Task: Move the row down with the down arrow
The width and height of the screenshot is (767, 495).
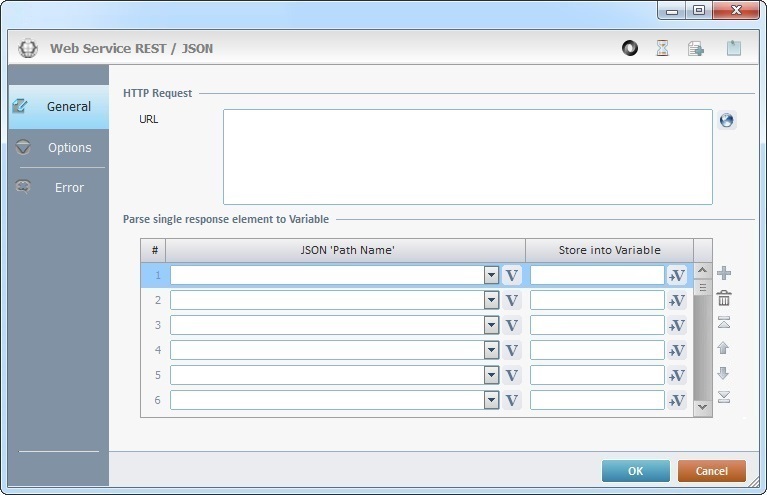Action: (724, 373)
